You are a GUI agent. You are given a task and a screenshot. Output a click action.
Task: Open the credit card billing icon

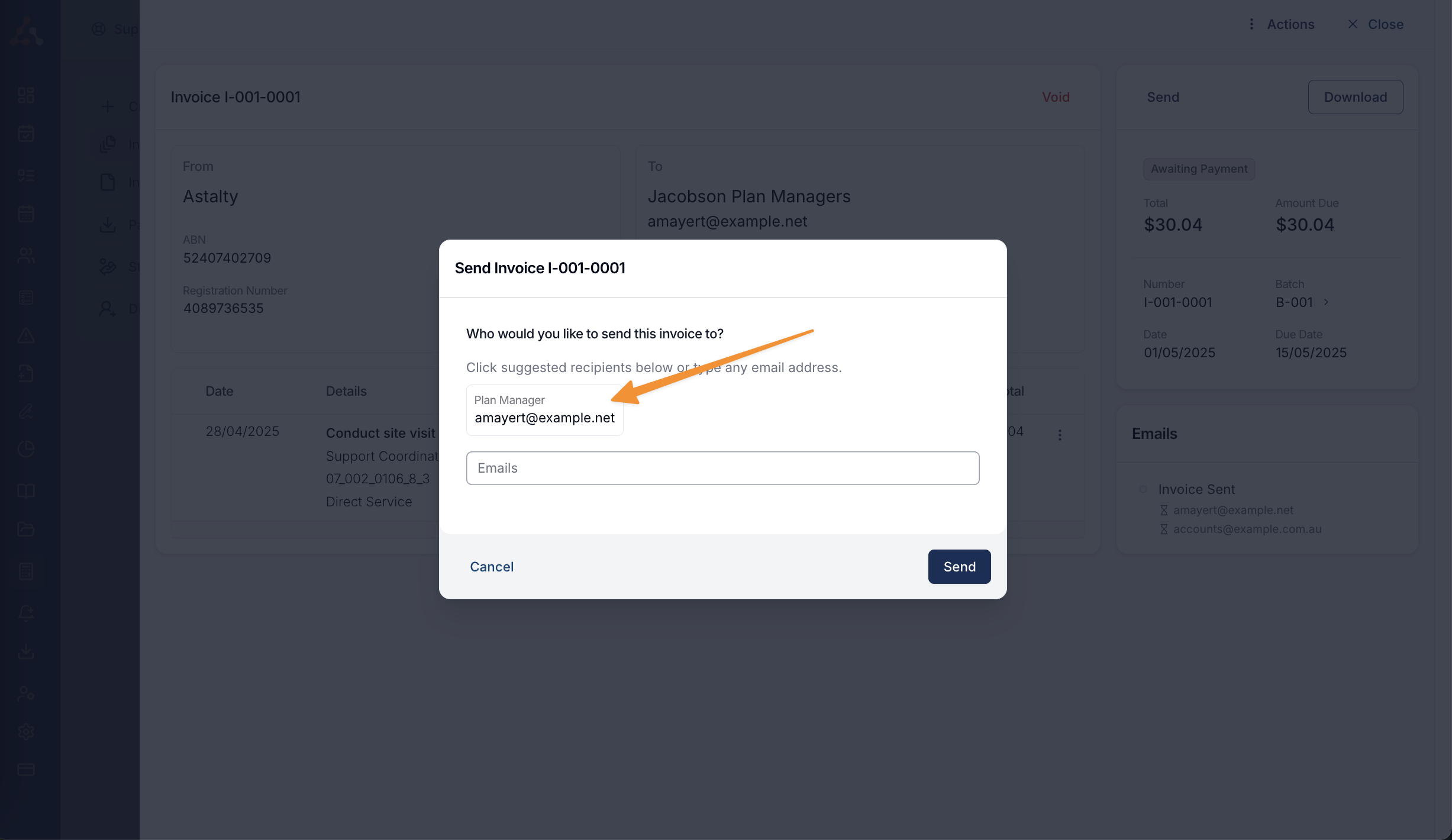coord(26,770)
